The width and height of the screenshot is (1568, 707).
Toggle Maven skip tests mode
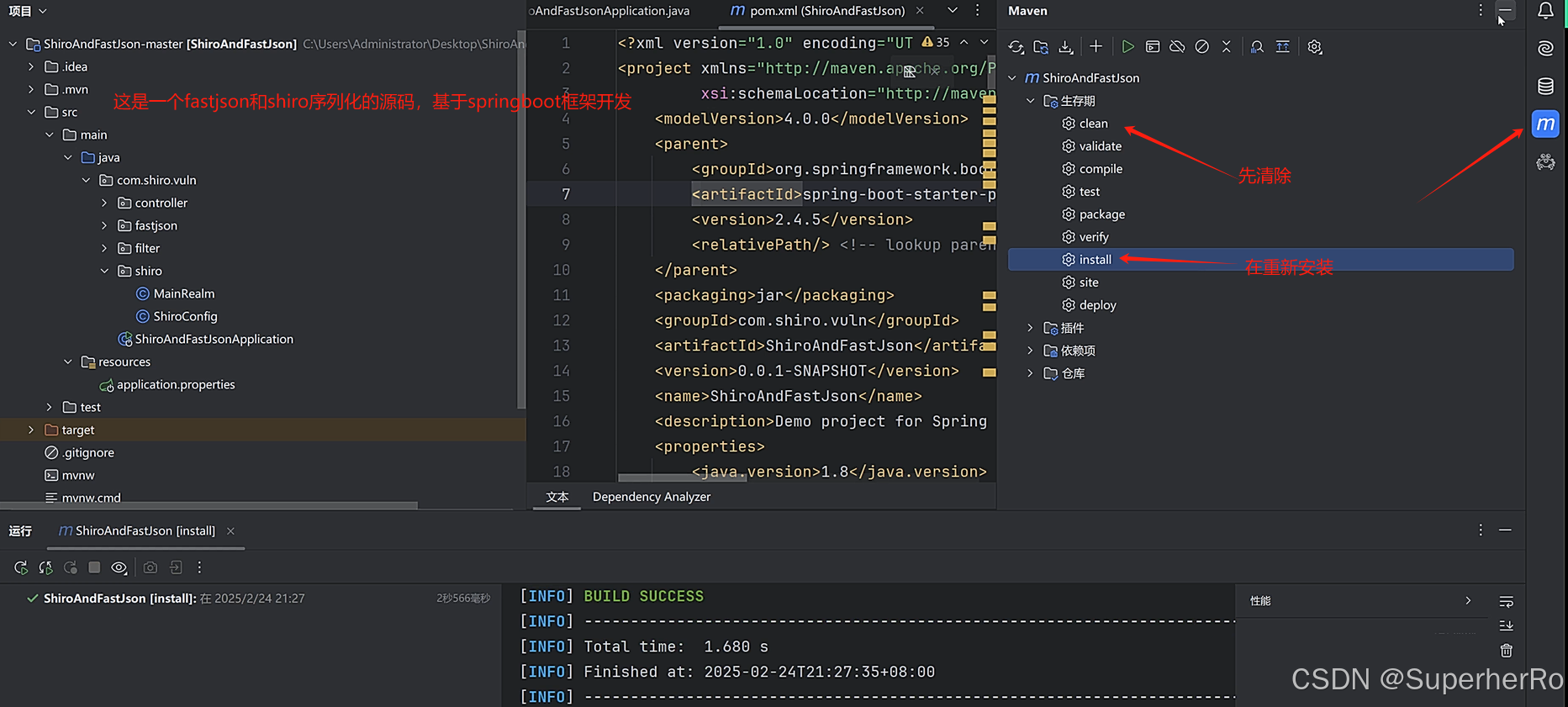(x=1202, y=47)
